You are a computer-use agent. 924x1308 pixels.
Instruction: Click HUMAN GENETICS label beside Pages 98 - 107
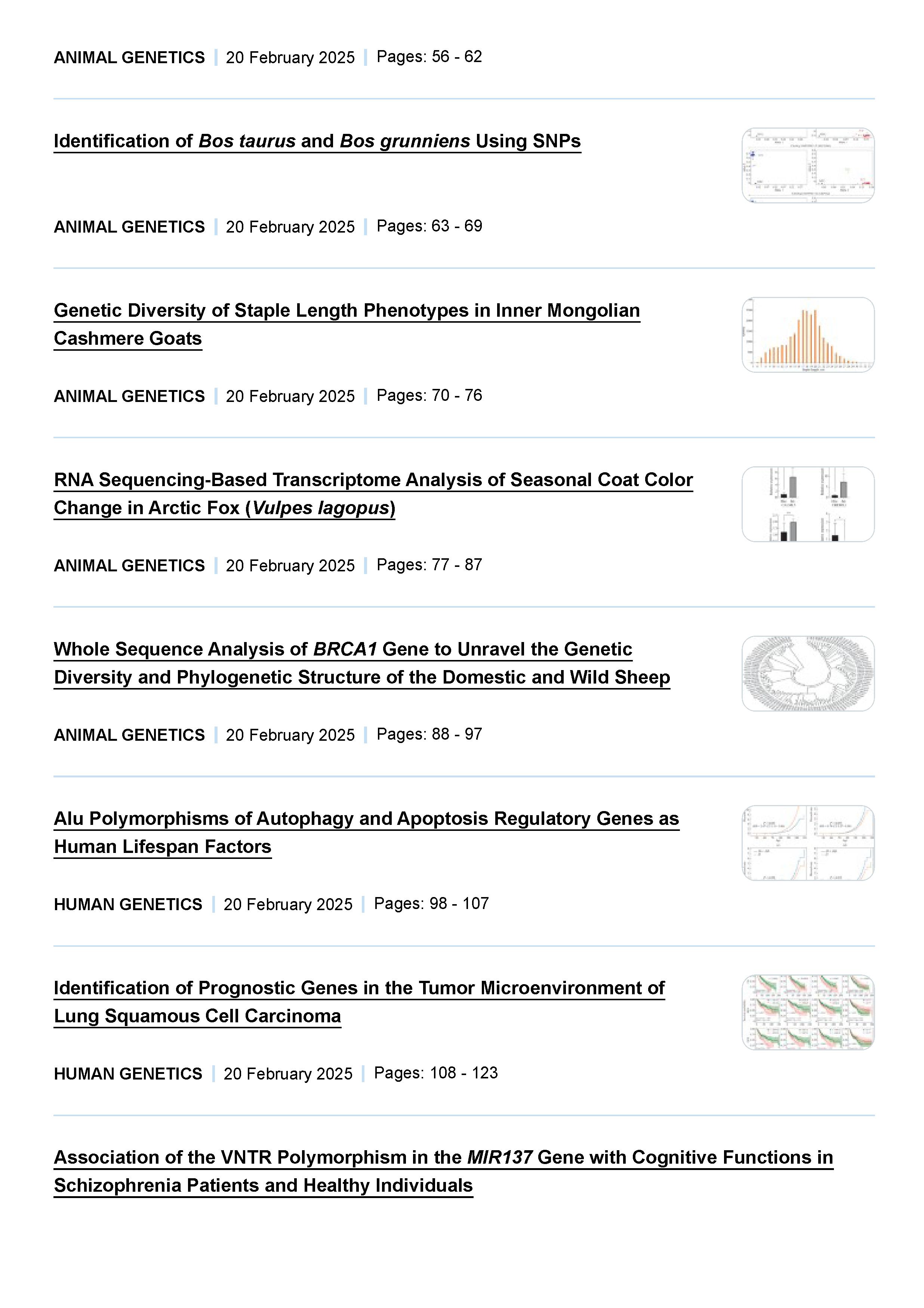coord(128,904)
